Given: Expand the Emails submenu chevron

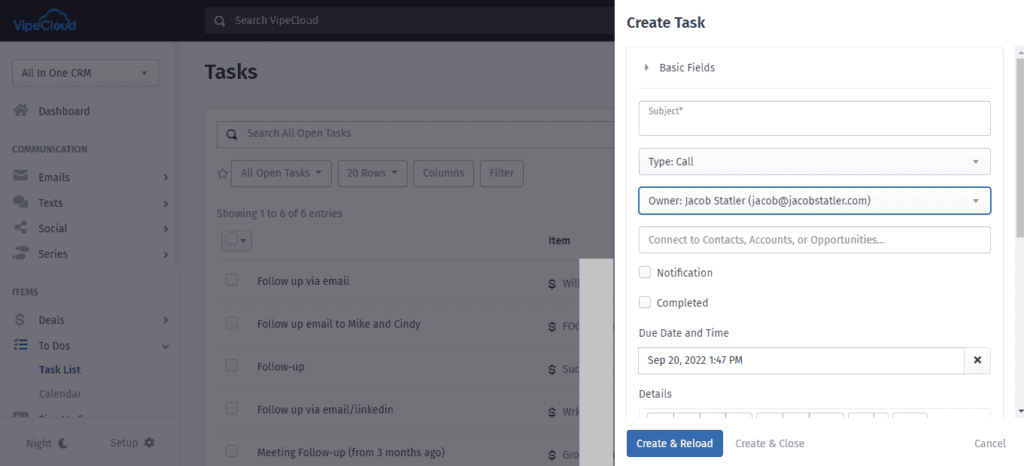Looking at the screenshot, I should pos(166,178).
